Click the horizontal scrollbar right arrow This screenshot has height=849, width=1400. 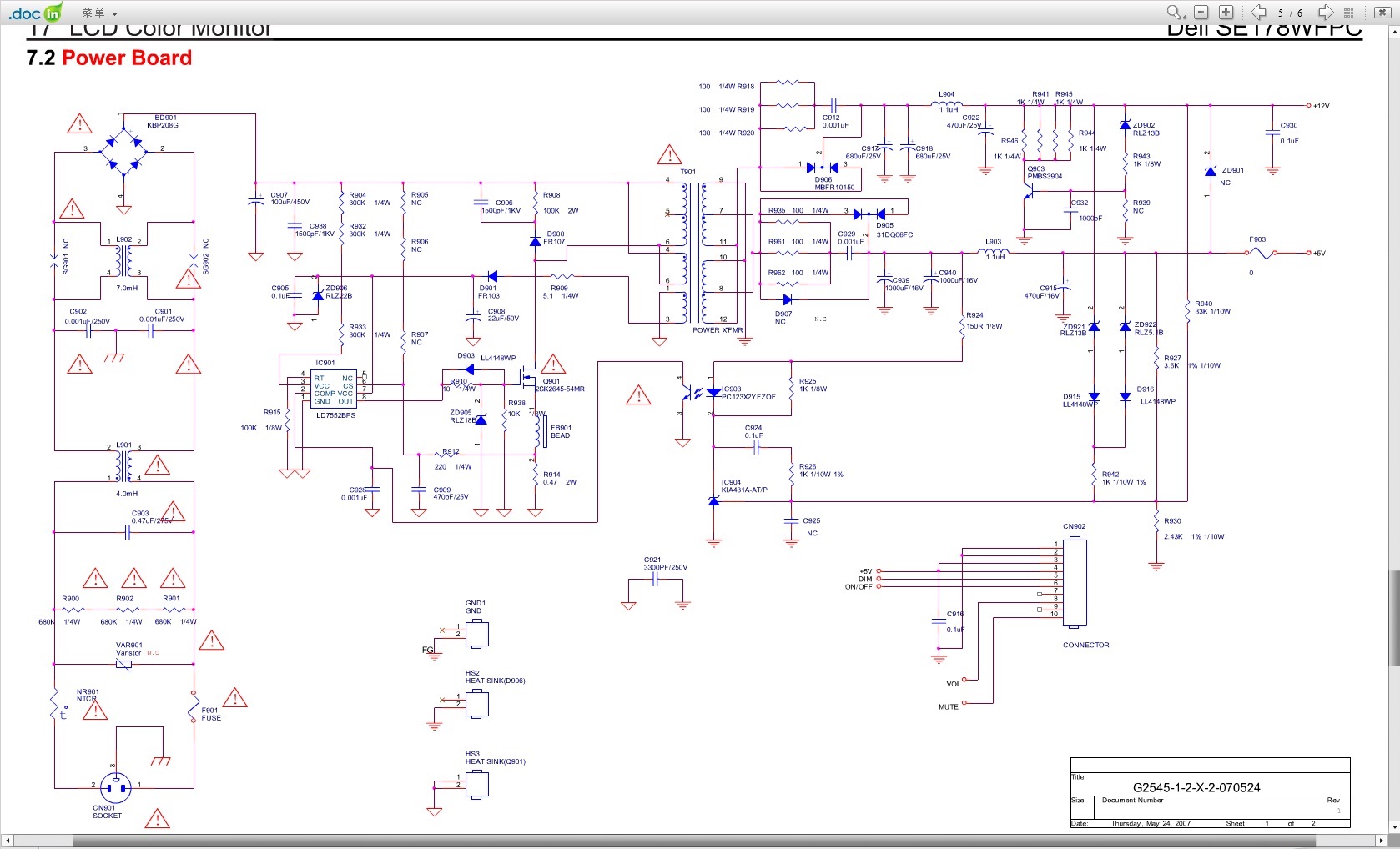[1381, 841]
